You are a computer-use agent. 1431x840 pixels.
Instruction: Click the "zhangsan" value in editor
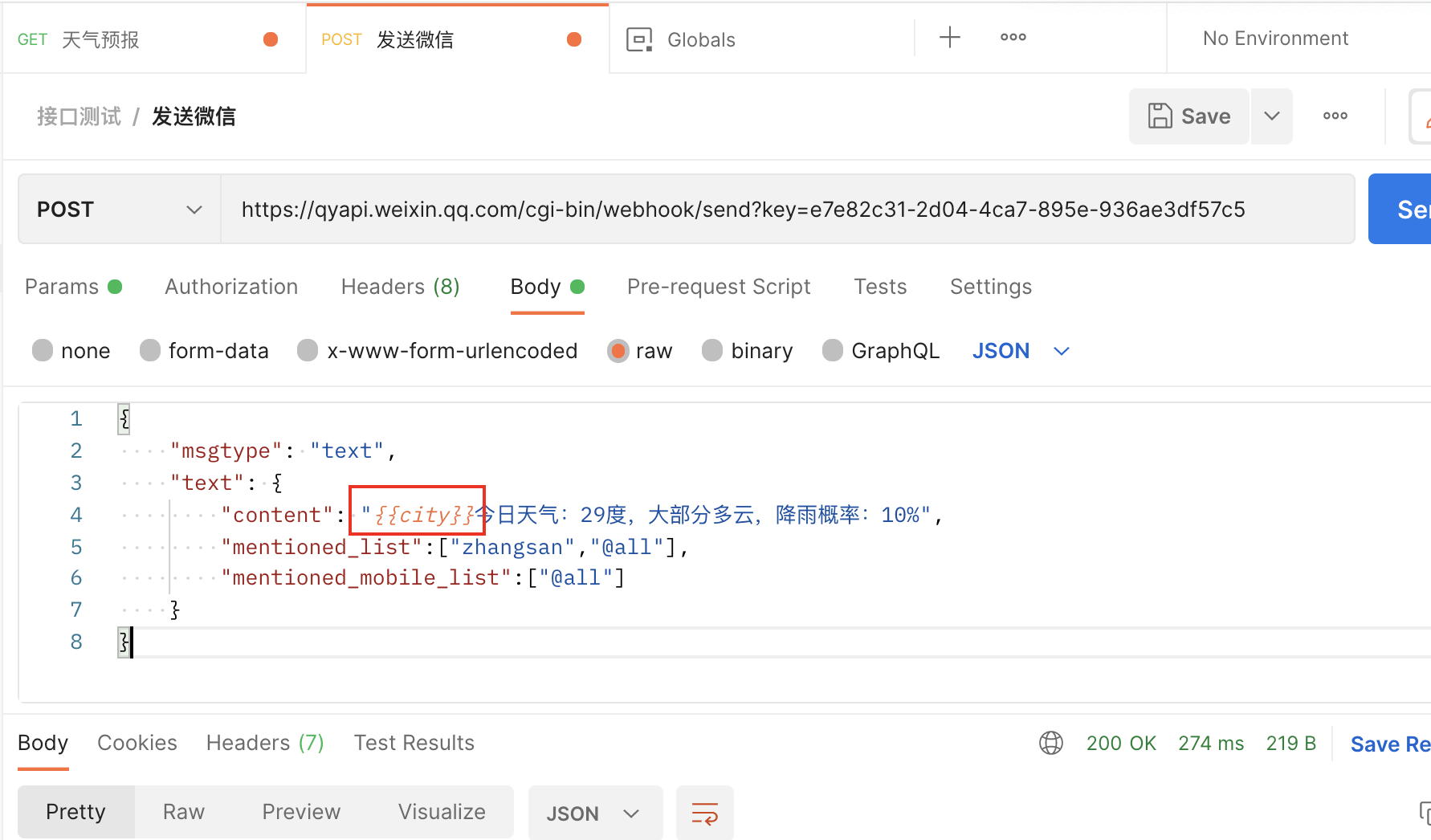pos(513,547)
